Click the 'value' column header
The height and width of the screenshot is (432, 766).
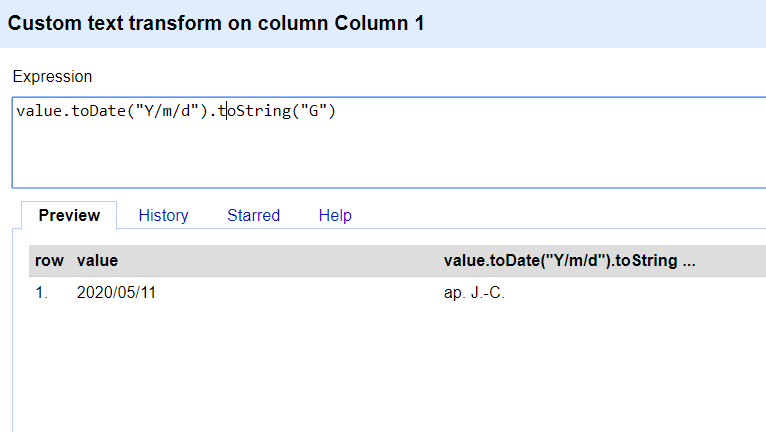point(97,260)
